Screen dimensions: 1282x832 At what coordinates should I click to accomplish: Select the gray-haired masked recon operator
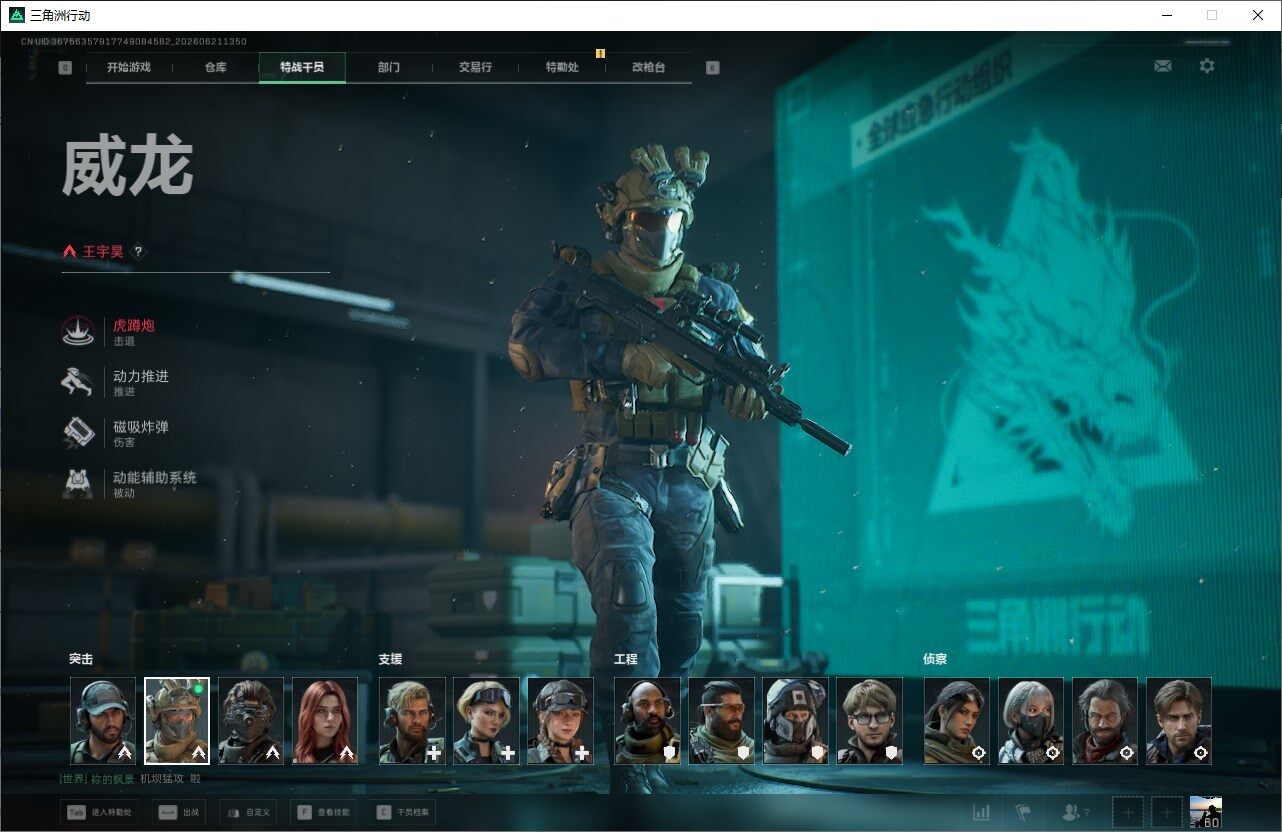click(x=1031, y=721)
